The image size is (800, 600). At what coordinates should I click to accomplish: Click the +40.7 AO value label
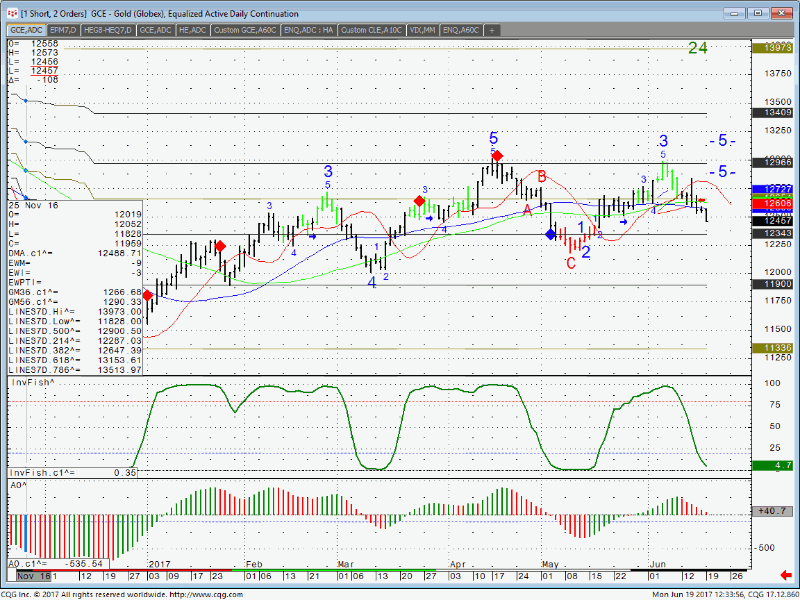(772, 511)
